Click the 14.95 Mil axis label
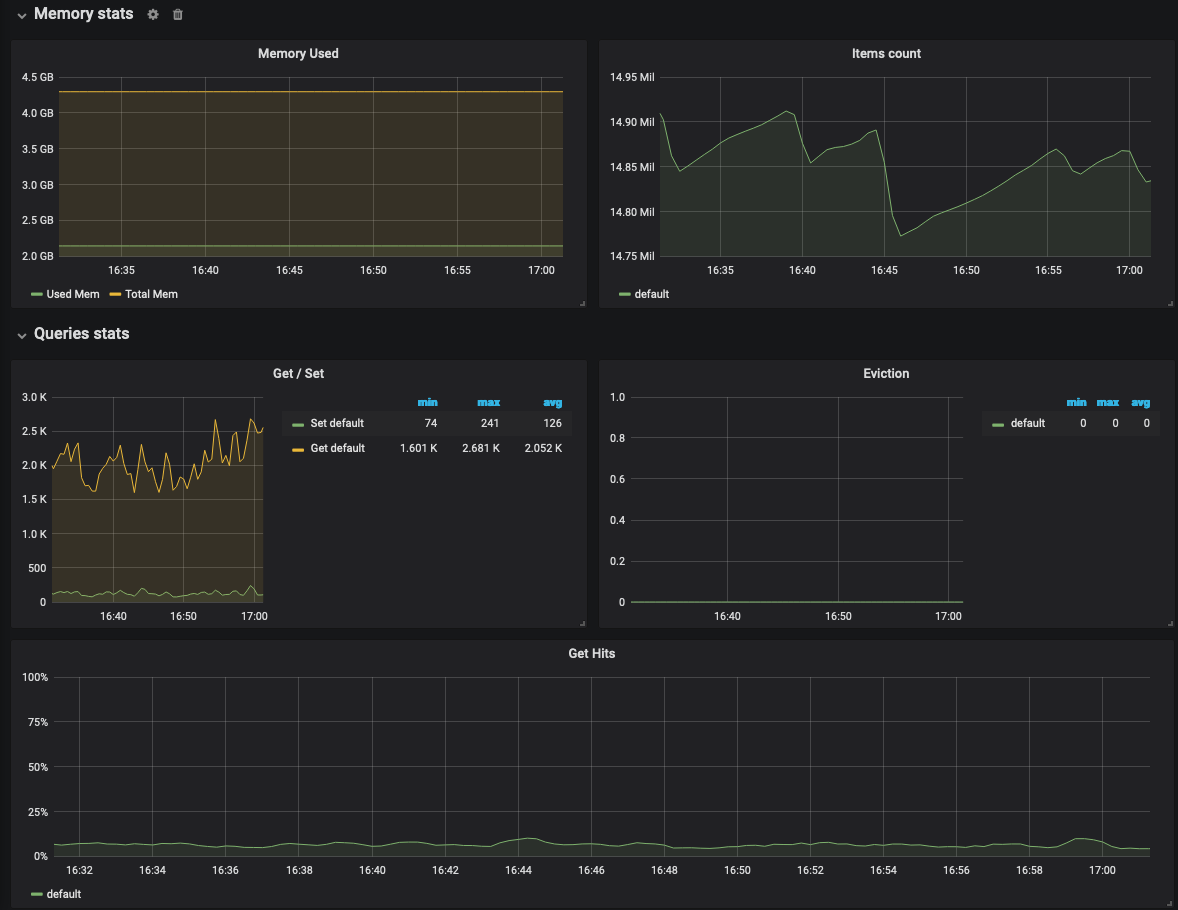The height and width of the screenshot is (910, 1178). [x=632, y=77]
